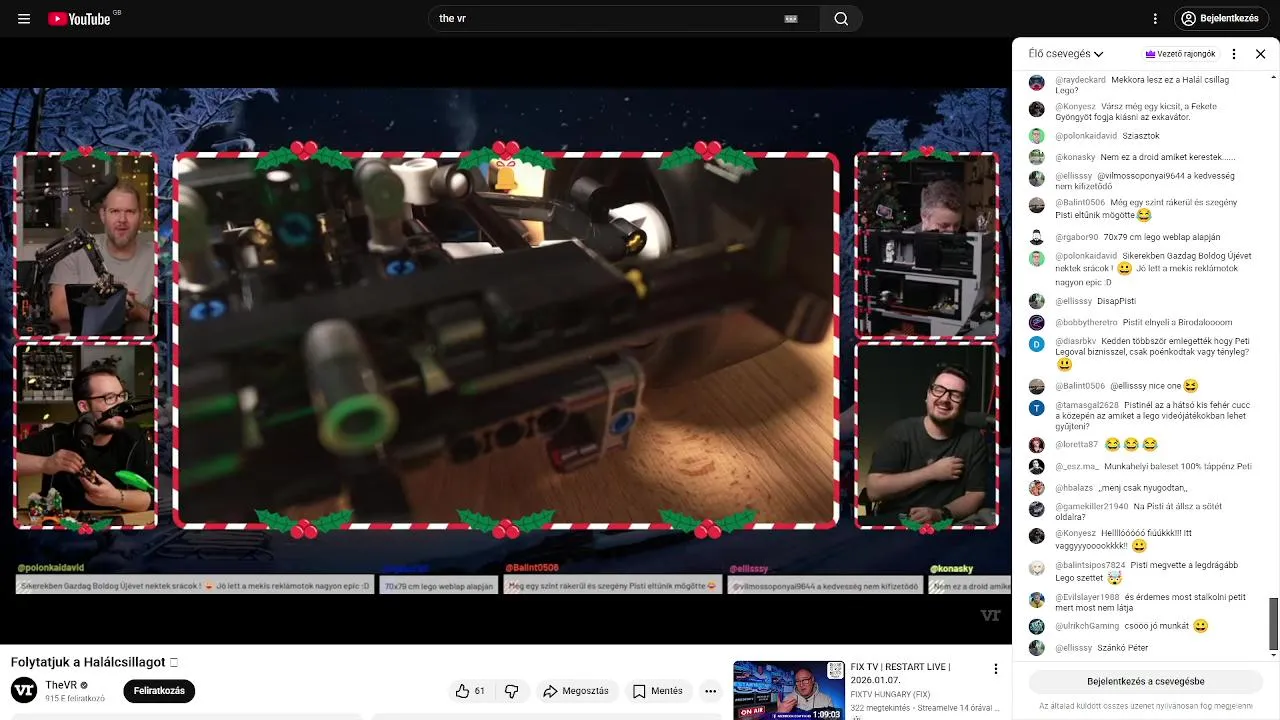Click chat message 'Munkahelyi baleset 100% táppénz Peti'

(1178, 466)
